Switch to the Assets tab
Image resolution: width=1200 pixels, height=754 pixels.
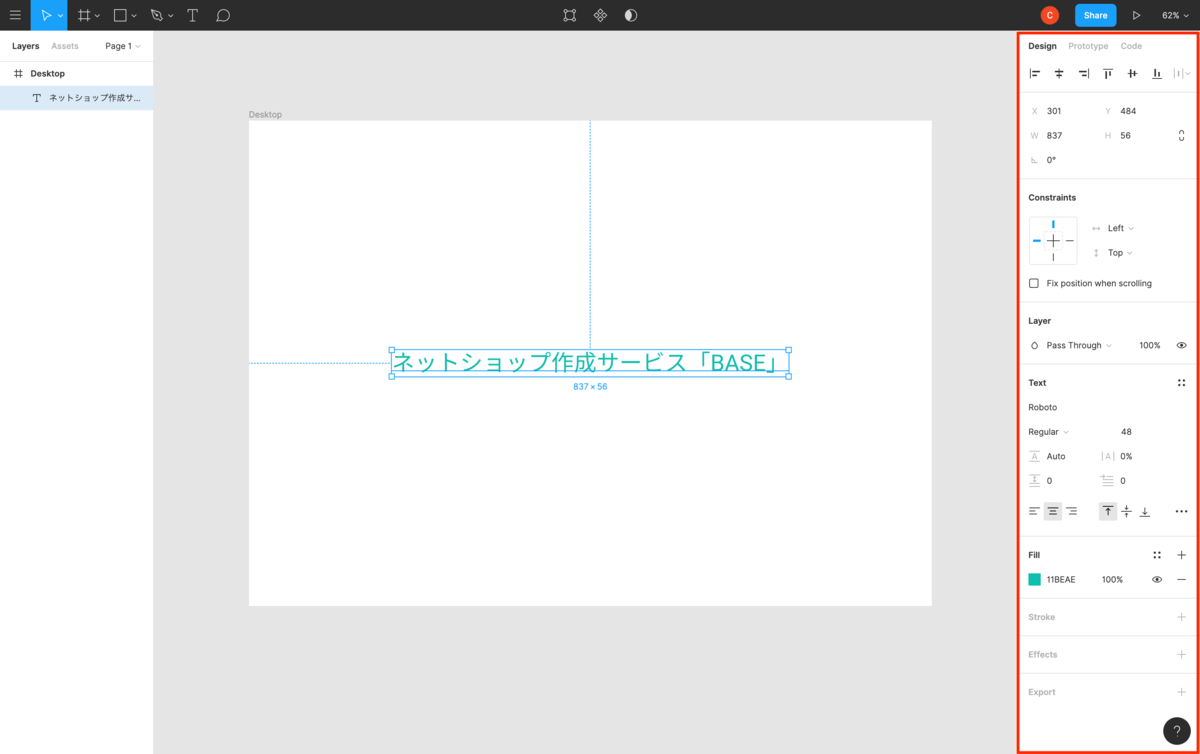[65, 46]
